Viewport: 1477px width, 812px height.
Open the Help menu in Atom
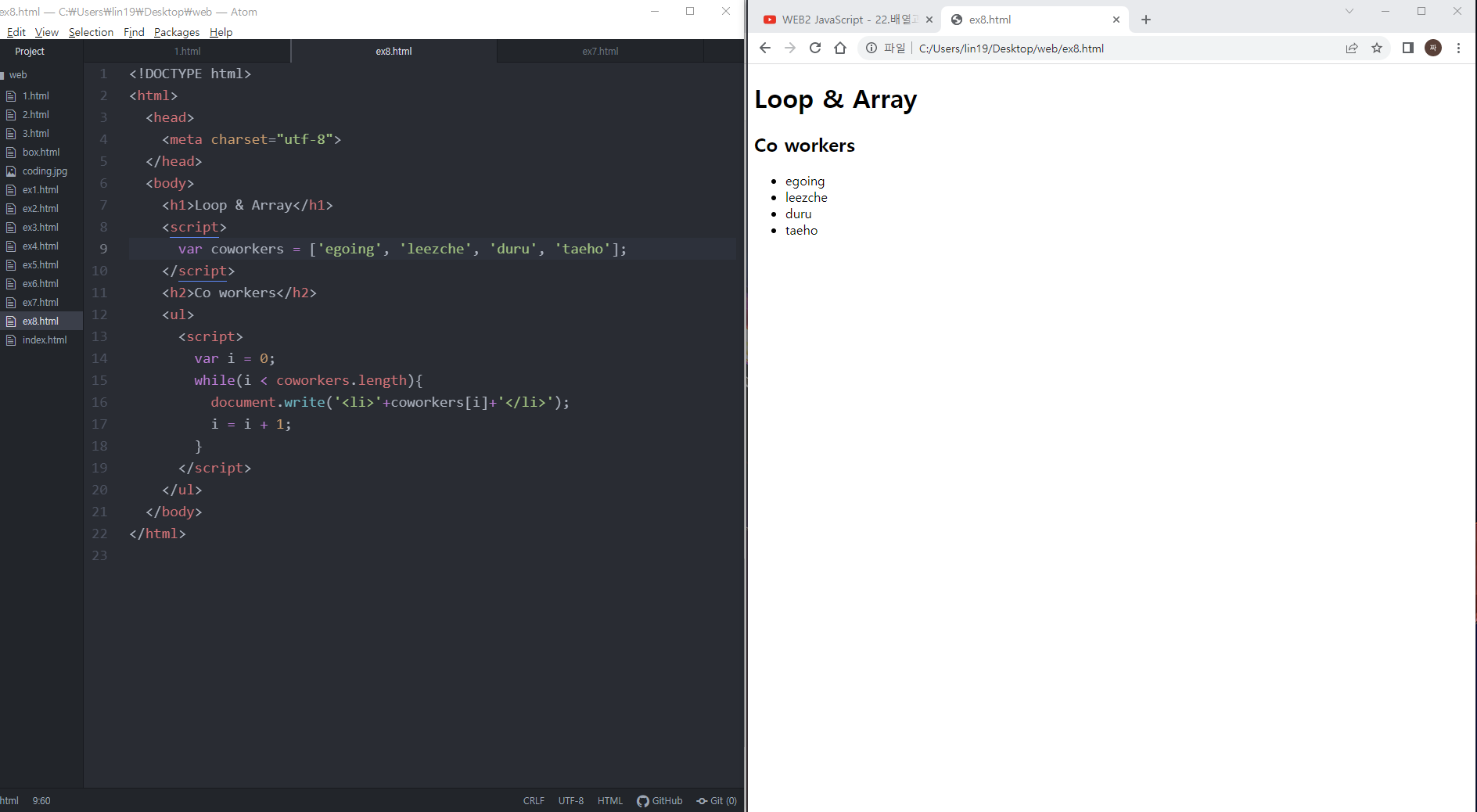[221, 32]
